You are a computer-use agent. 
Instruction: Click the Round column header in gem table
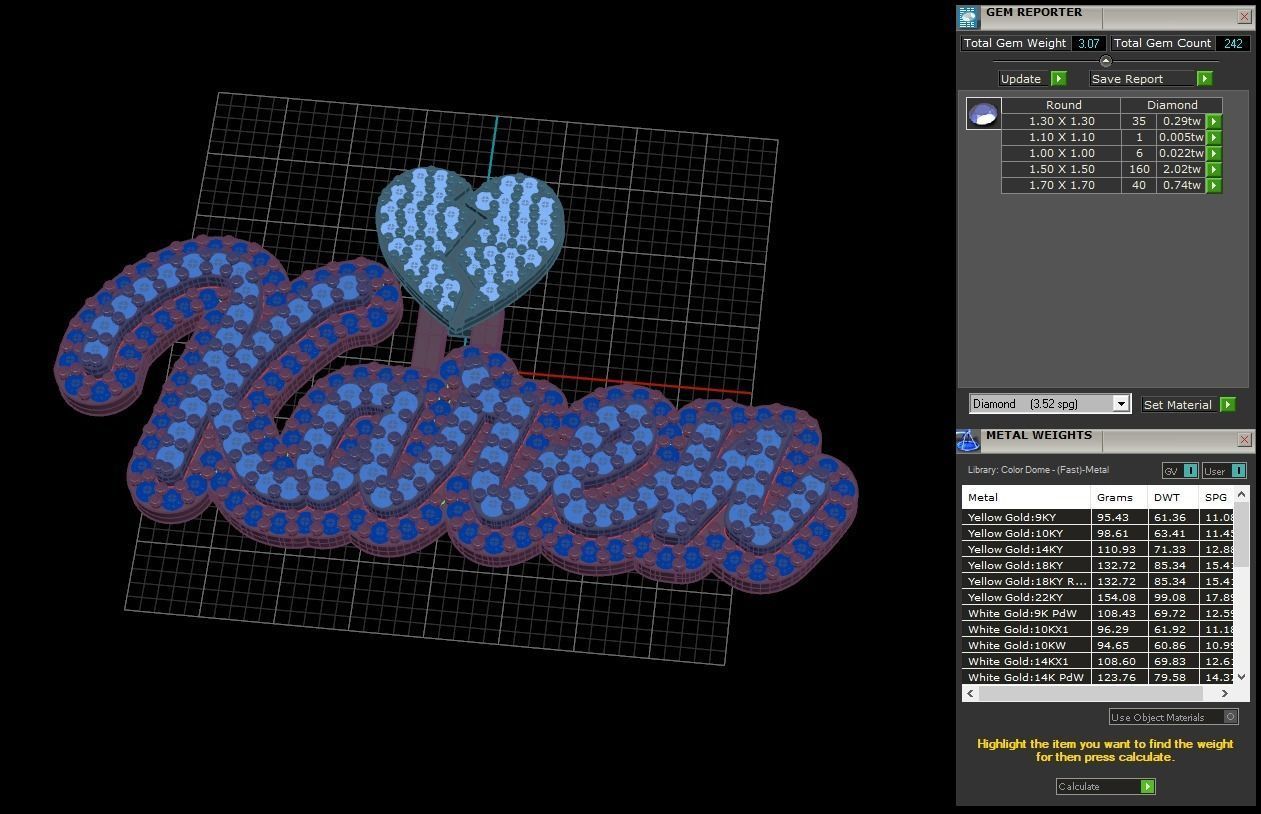coord(1063,105)
